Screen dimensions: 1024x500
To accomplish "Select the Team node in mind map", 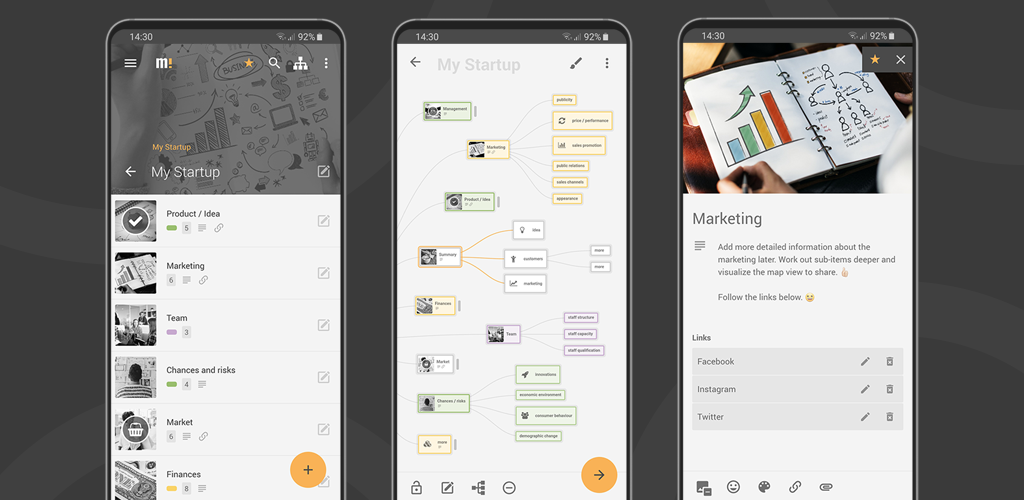I will coord(504,334).
